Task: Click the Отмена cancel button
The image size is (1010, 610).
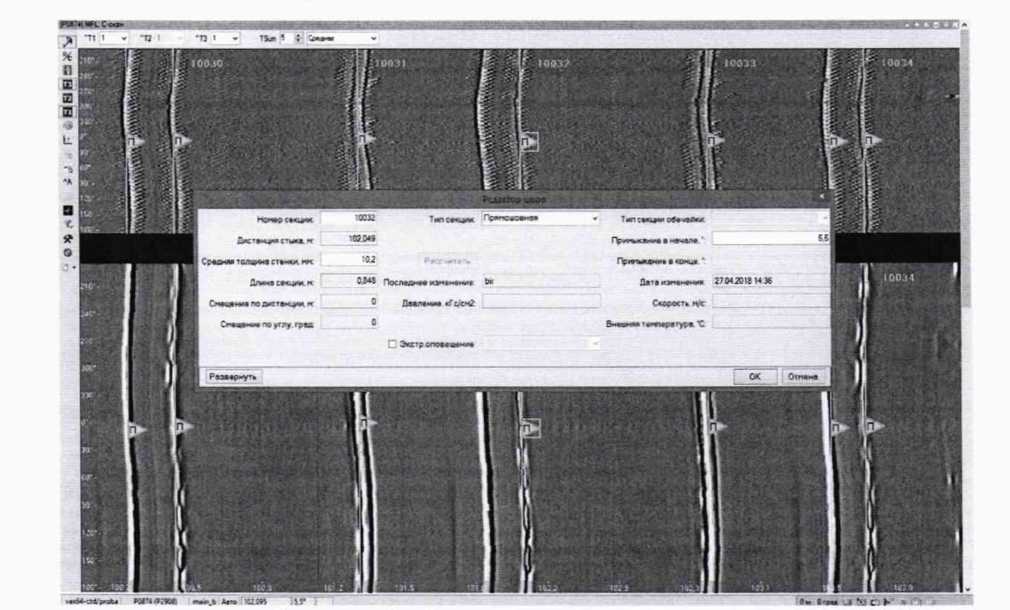Action: (802, 377)
